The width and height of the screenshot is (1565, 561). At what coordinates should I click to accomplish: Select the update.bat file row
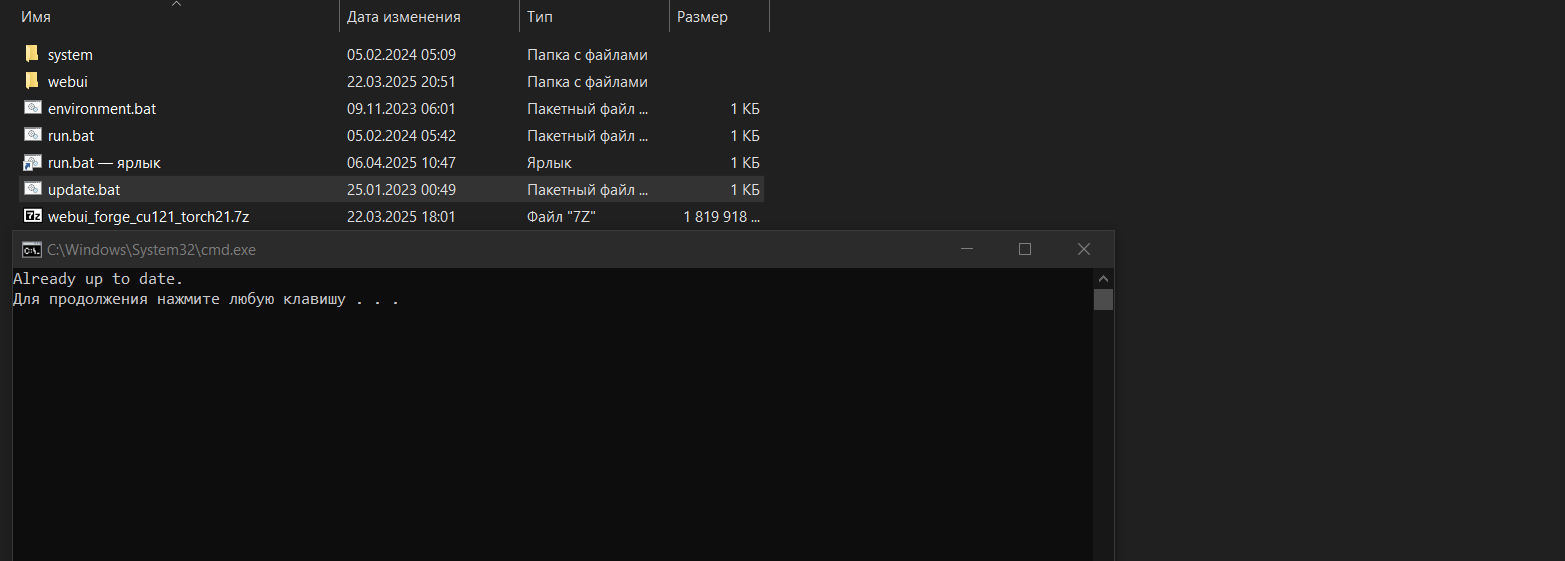[x=391, y=189]
